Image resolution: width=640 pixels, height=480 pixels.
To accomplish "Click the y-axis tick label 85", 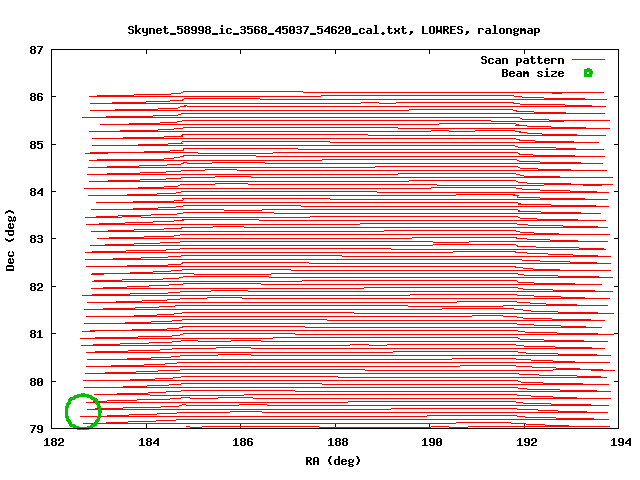I will (36, 145).
